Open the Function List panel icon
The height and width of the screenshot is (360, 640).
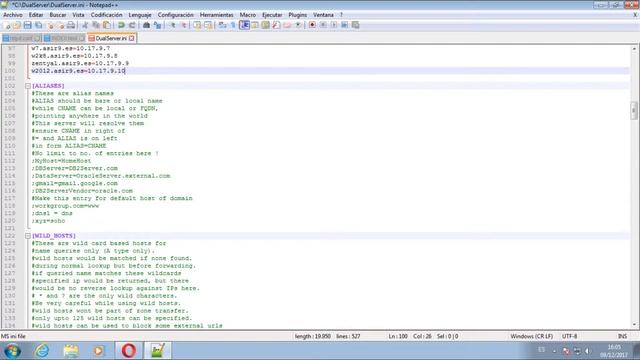coord(276,25)
